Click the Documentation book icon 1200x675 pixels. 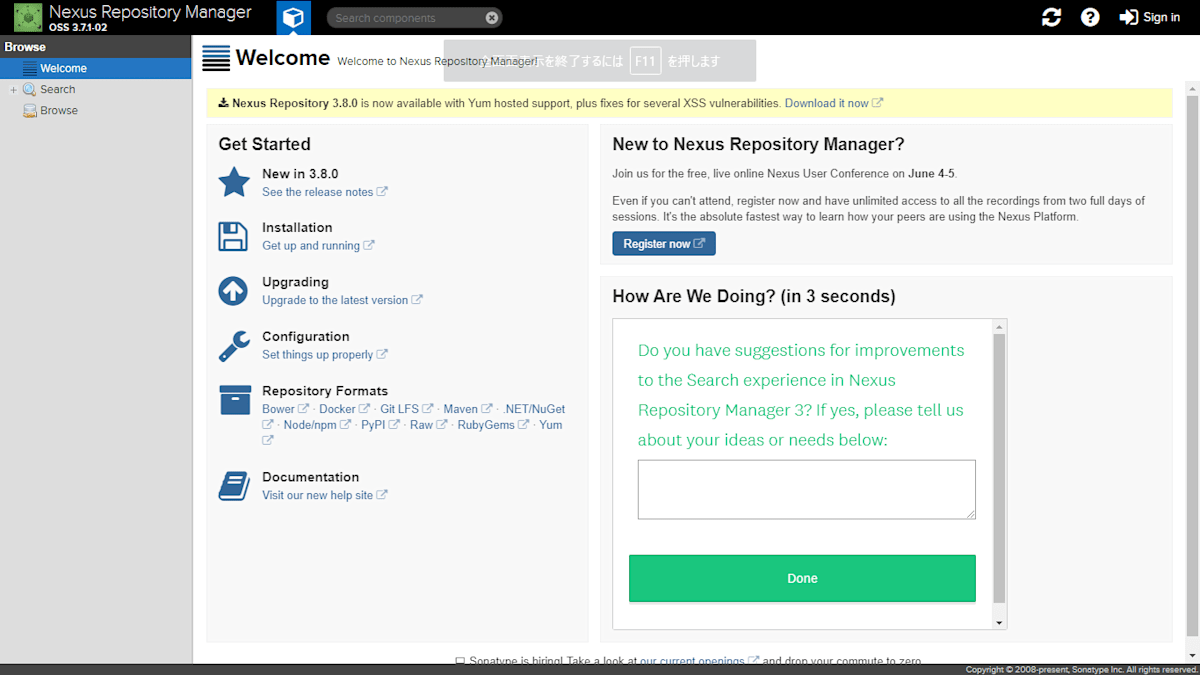(233, 486)
